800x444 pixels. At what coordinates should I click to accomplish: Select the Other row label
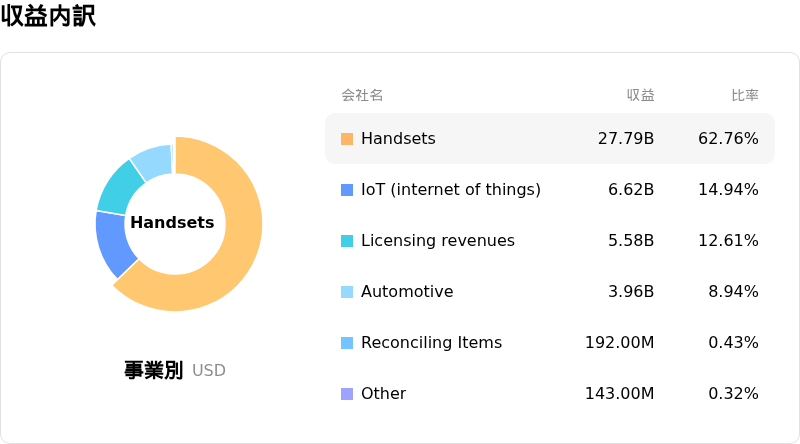click(383, 394)
